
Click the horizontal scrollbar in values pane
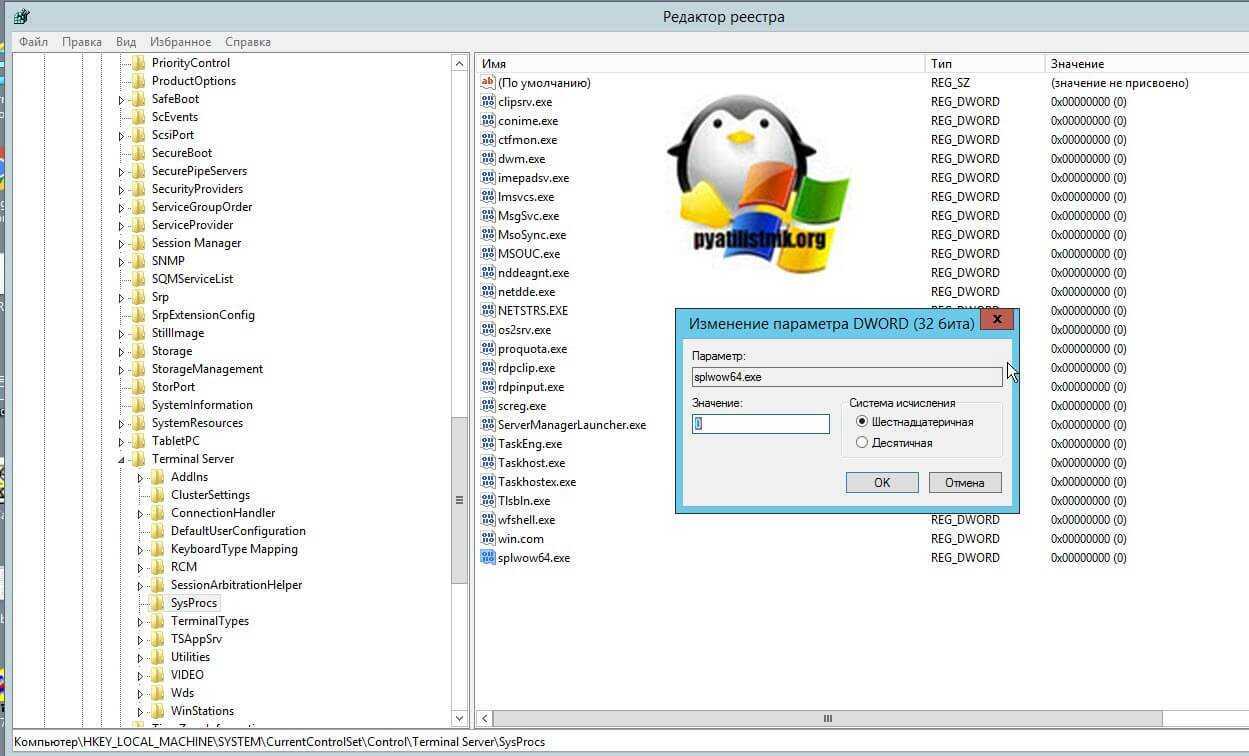(x=827, y=718)
